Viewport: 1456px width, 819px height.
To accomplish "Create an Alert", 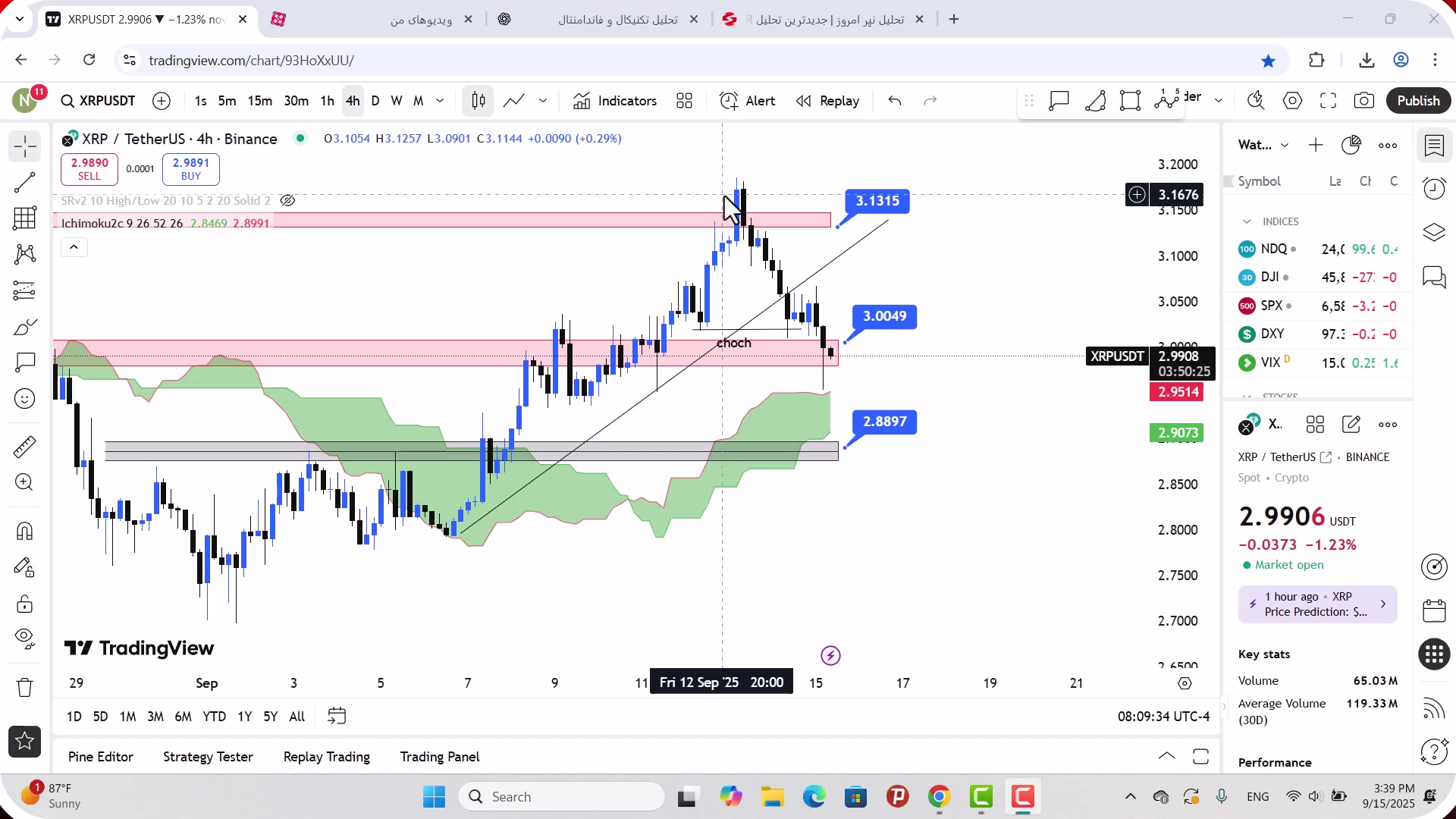I will [747, 101].
